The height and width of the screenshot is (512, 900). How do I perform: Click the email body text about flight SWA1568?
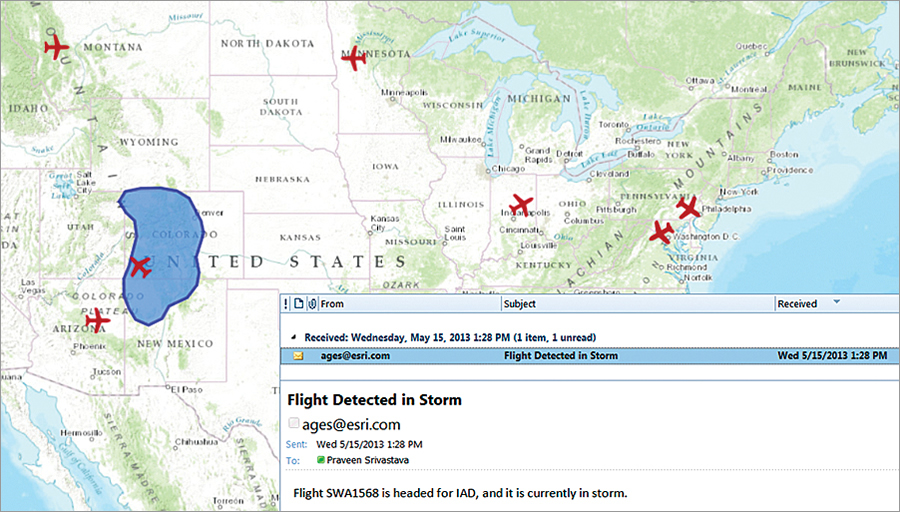tap(461, 494)
